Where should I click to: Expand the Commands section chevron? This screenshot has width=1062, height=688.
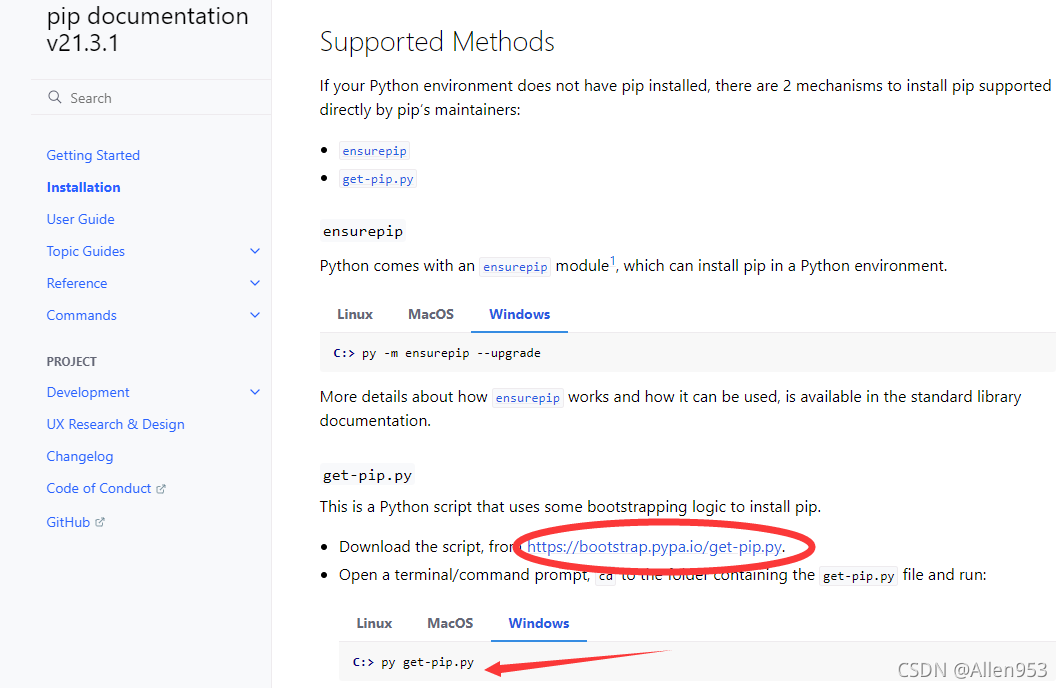click(x=255, y=315)
